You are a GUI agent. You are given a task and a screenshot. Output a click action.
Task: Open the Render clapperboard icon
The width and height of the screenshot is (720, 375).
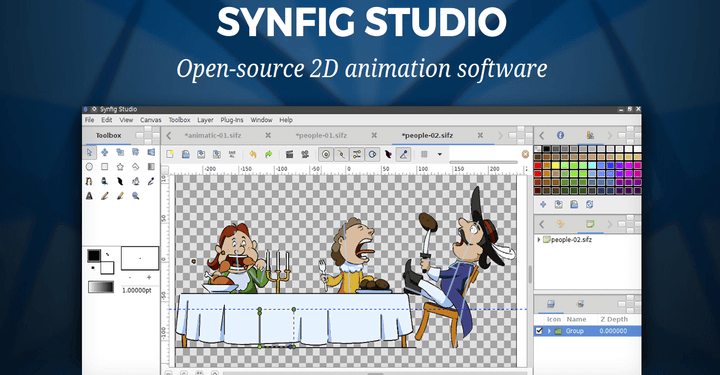(x=289, y=154)
